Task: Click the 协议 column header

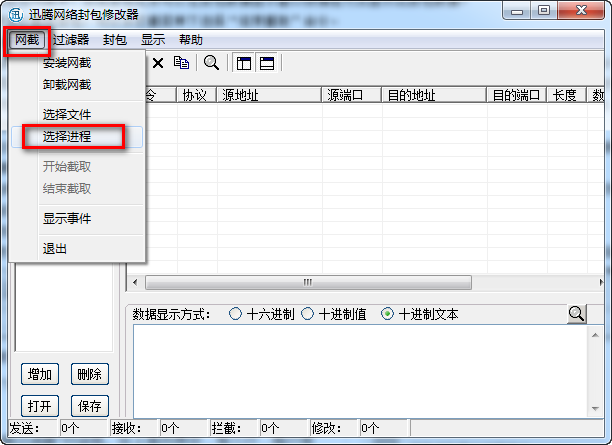Action: [x=196, y=95]
